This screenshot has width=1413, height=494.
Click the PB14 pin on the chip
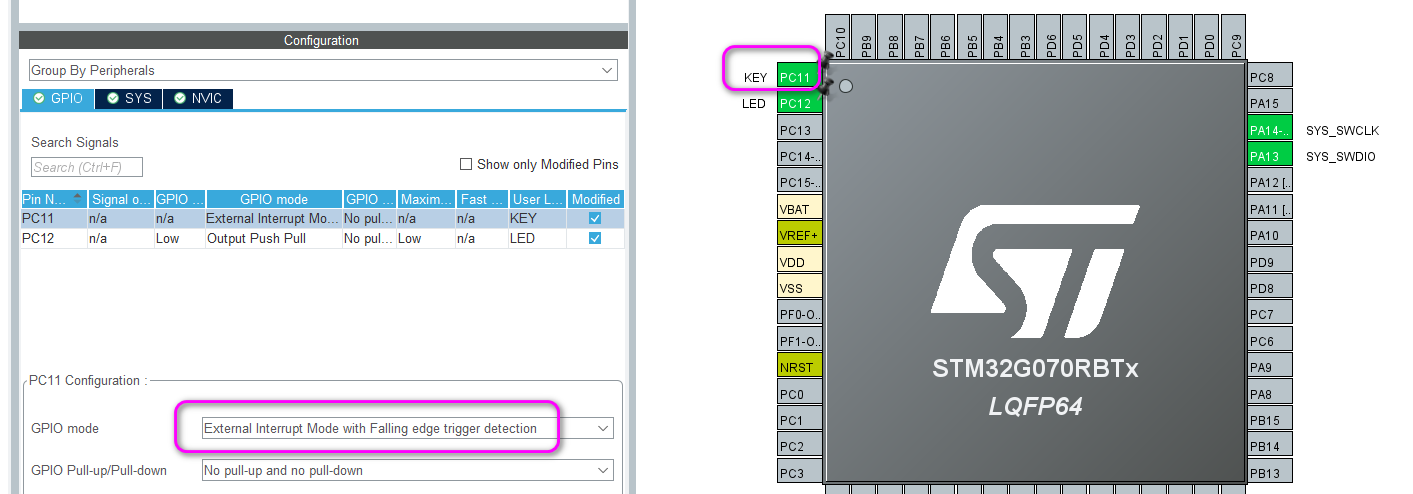click(x=1270, y=446)
